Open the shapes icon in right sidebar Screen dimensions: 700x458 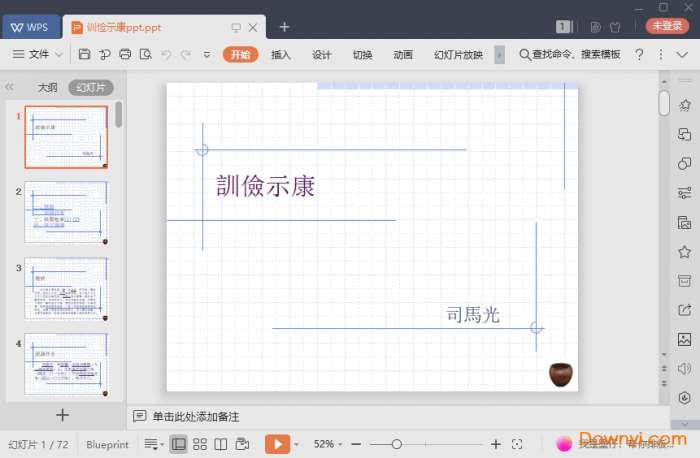coord(684,163)
